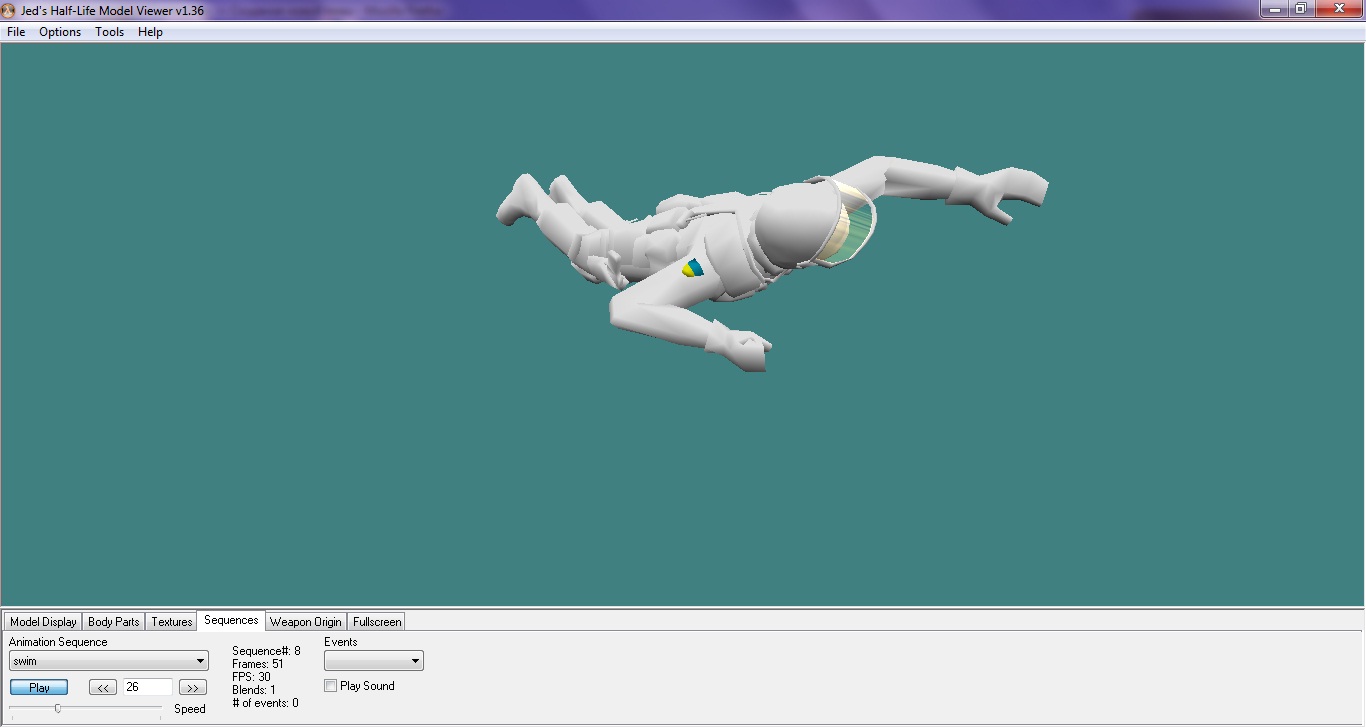Enable the Play Sound checkbox
The width and height of the screenshot is (1366, 728).
coord(331,686)
